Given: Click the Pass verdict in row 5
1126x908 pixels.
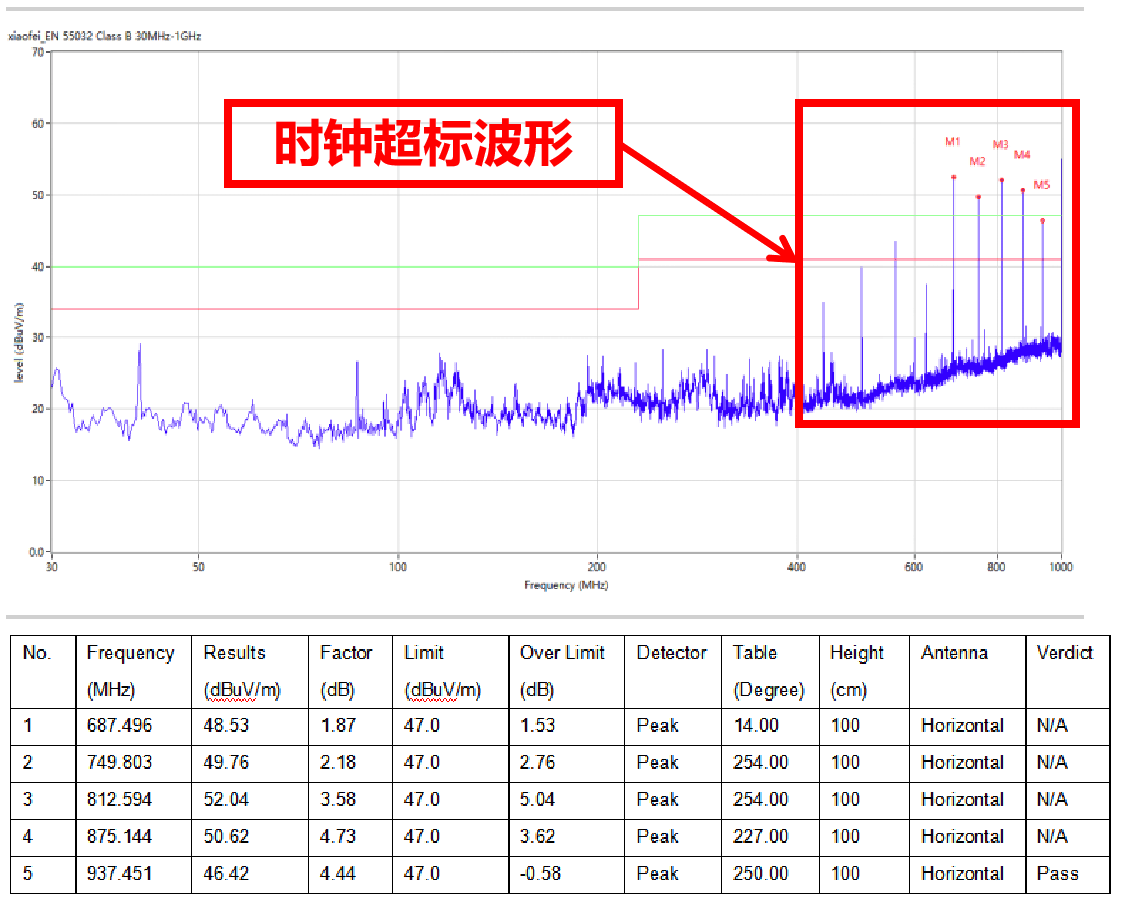Looking at the screenshot, I should point(1057,873).
